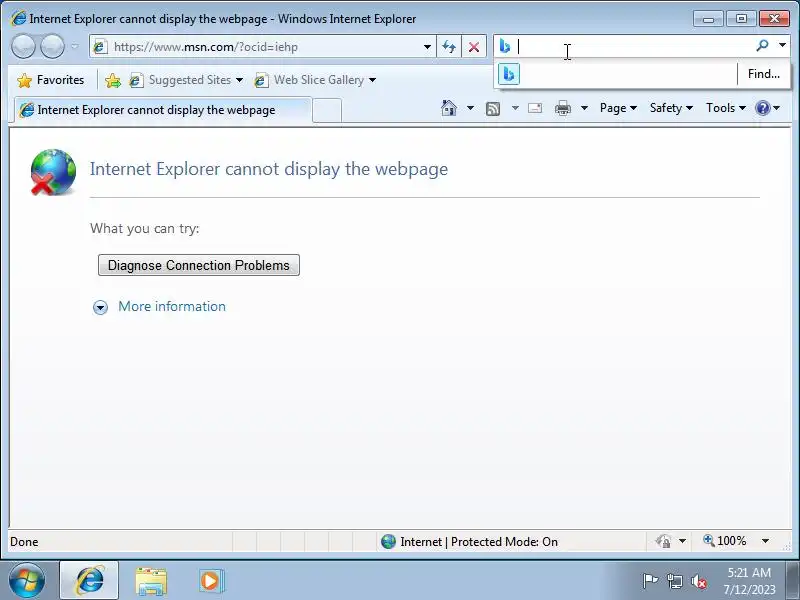Open a new blank tab
This screenshot has height=600, width=800.
click(327, 111)
